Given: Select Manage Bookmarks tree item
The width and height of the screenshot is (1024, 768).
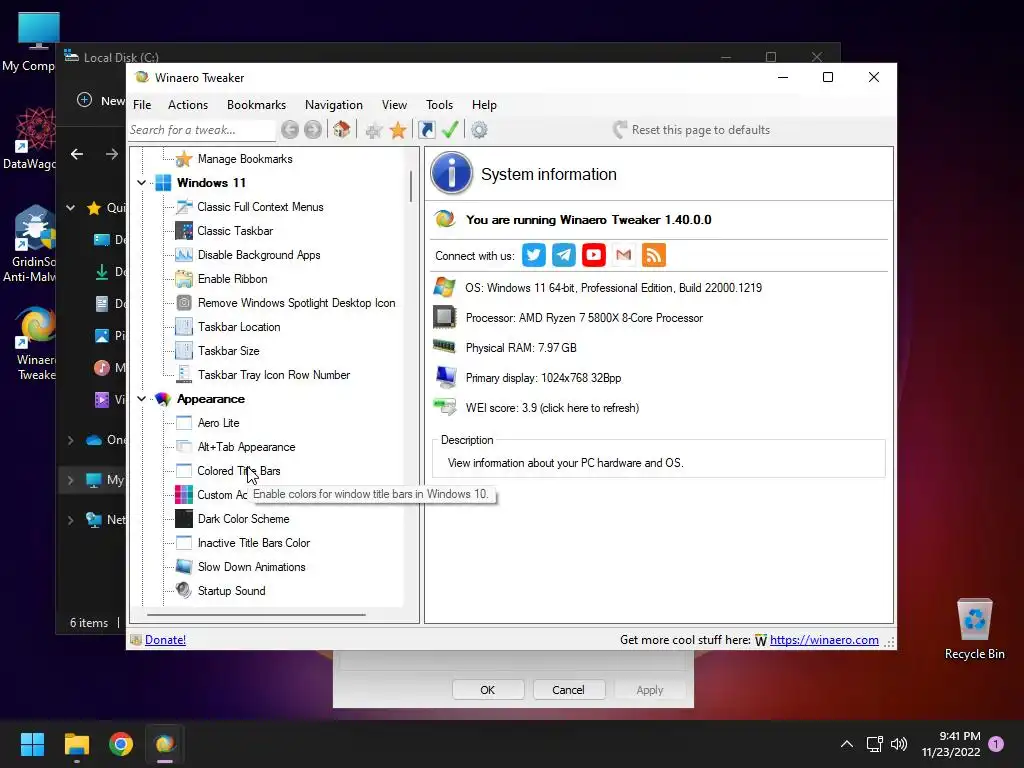Looking at the screenshot, I should [245, 159].
